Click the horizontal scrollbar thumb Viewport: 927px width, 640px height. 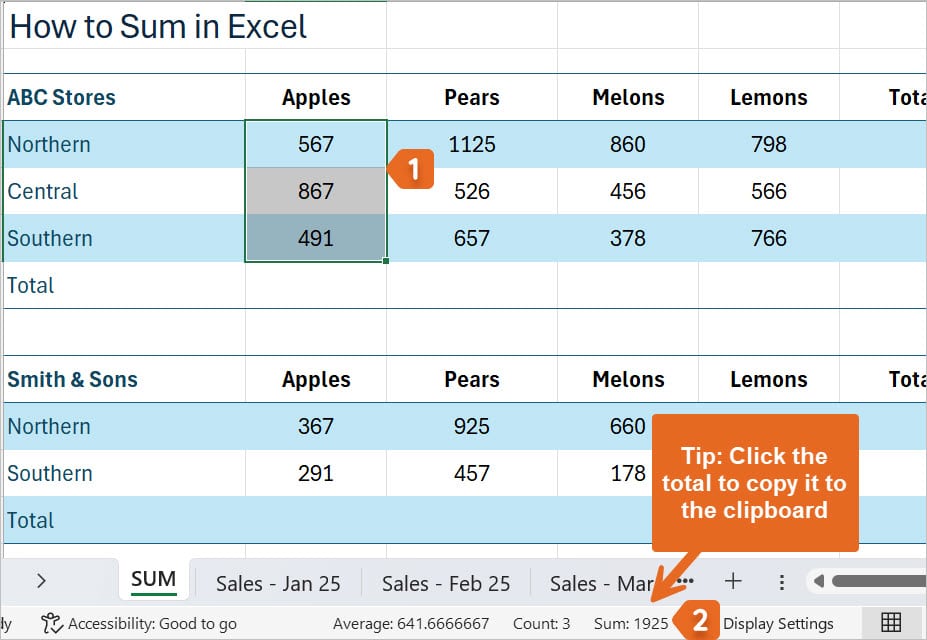(880, 582)
